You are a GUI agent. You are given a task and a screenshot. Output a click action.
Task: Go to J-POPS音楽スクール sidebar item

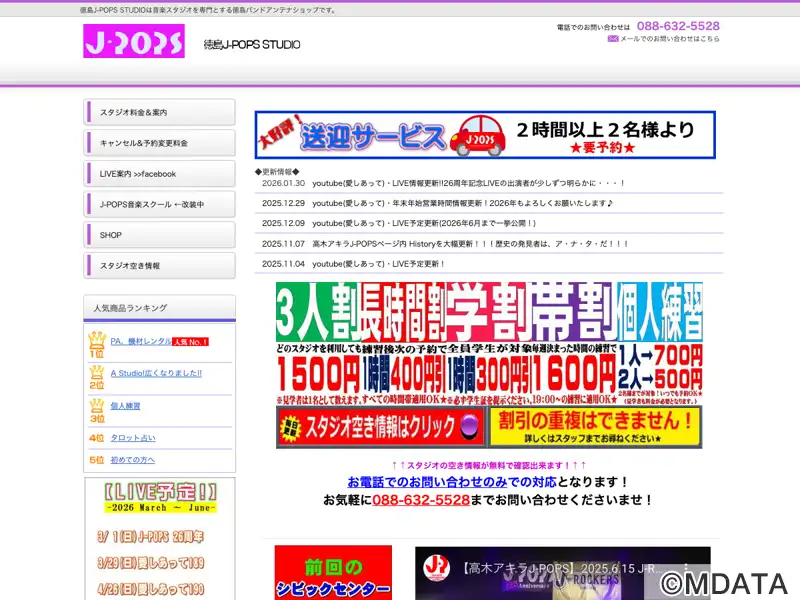click(x=160, y=204)
